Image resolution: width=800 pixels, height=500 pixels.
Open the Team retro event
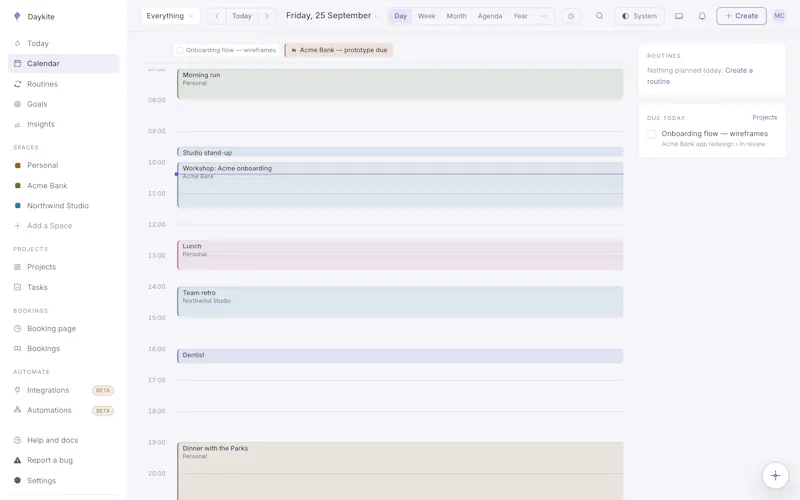point(400,302)
